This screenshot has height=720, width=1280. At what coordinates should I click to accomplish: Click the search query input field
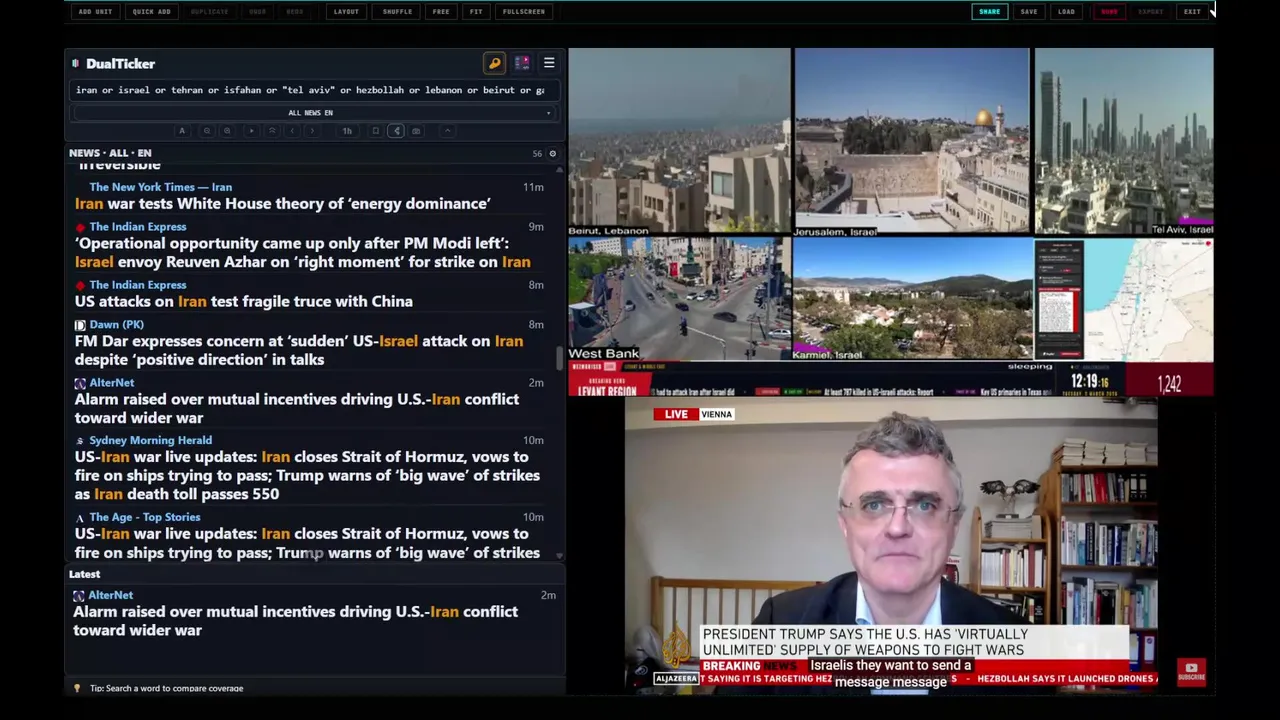(314, 90)
